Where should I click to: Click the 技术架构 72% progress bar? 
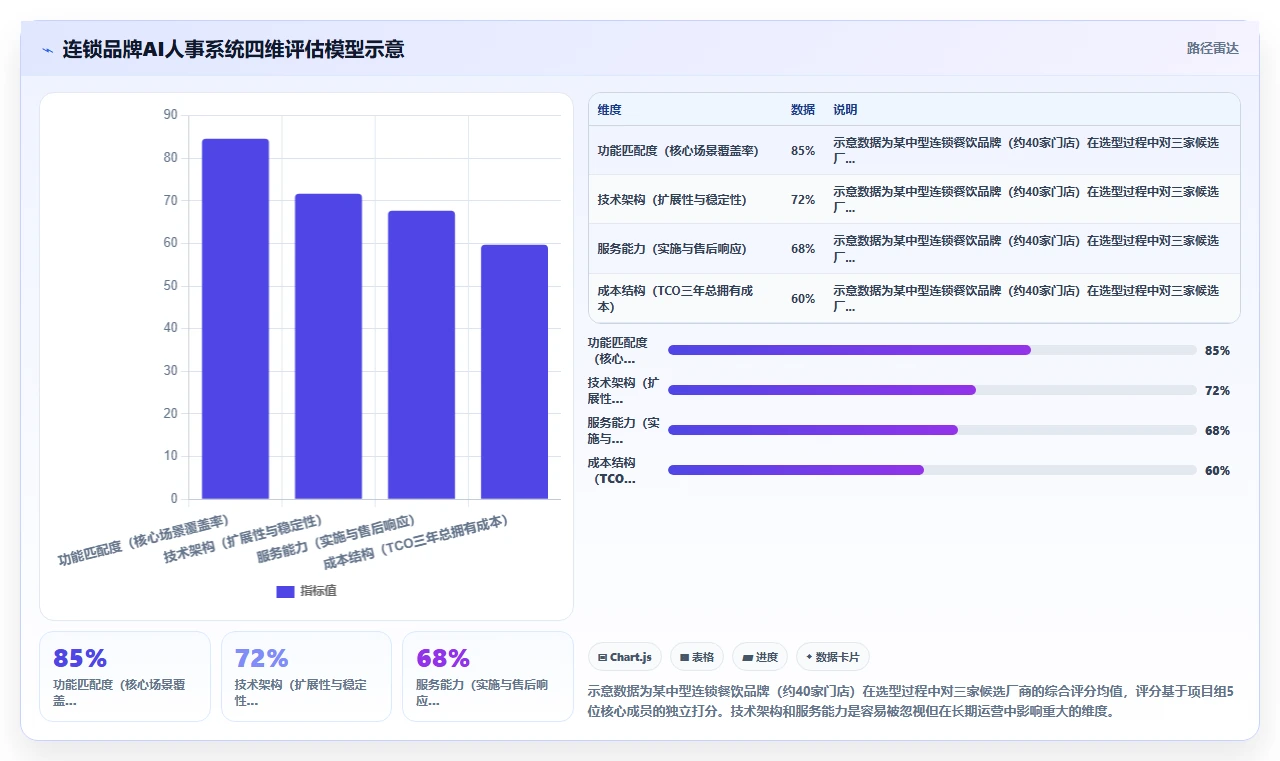pos(932,390)
